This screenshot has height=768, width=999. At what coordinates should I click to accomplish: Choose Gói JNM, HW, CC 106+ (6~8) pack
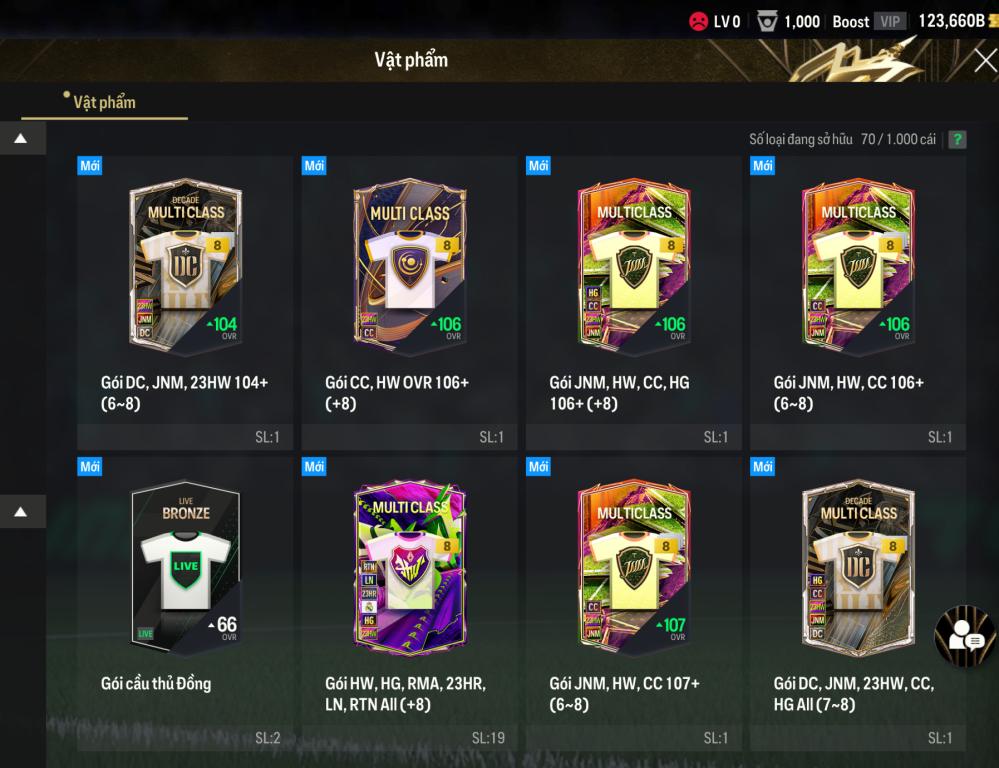(x=858, y=303)
